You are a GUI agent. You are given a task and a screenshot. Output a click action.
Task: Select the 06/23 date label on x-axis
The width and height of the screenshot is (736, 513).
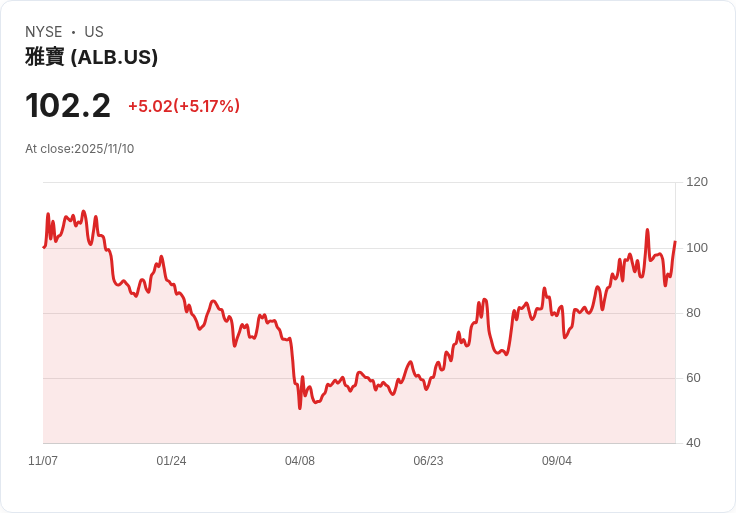[428, 461]
